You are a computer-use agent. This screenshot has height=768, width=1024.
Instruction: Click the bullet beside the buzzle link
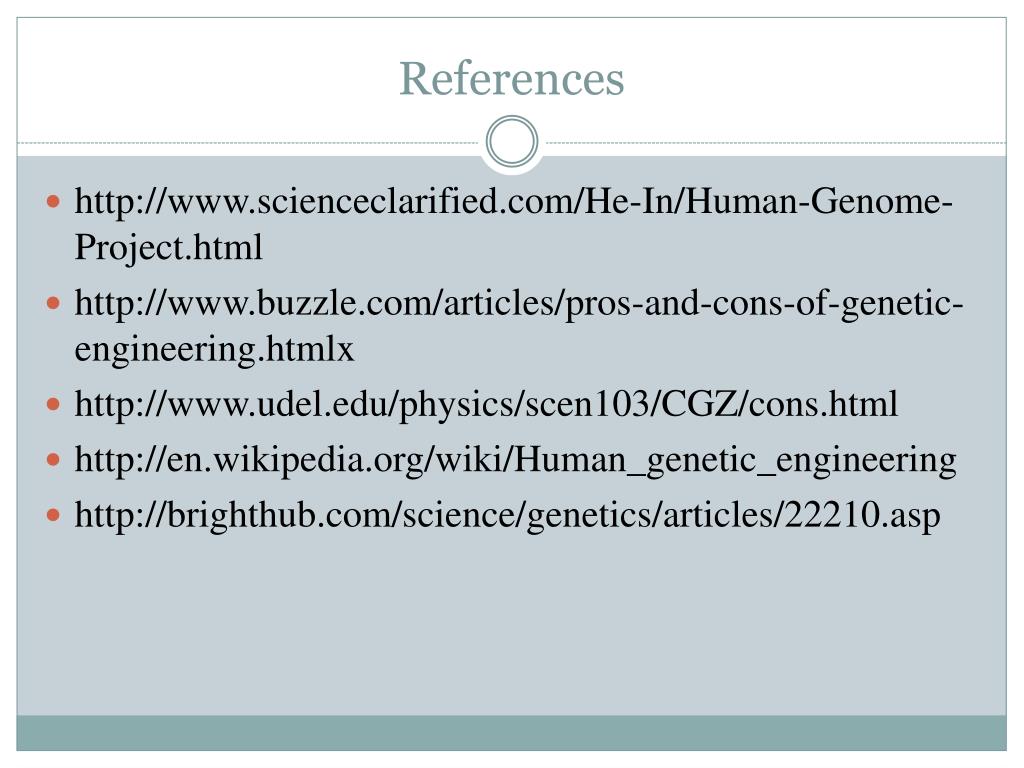pyautogui.click(x=54, y=303)
